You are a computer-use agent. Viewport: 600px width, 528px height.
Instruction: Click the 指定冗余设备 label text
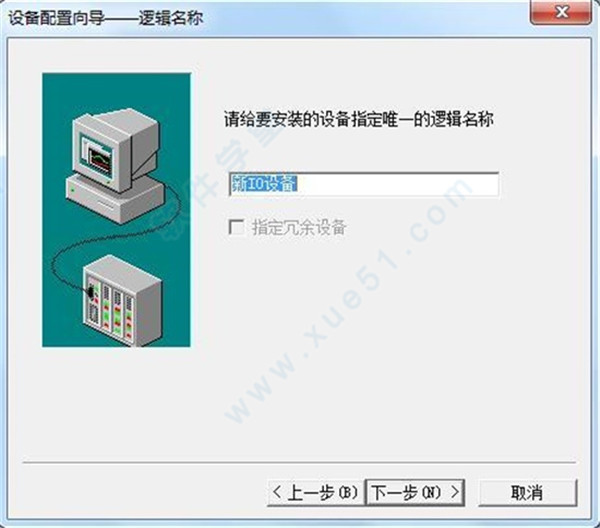pos(299,227)
